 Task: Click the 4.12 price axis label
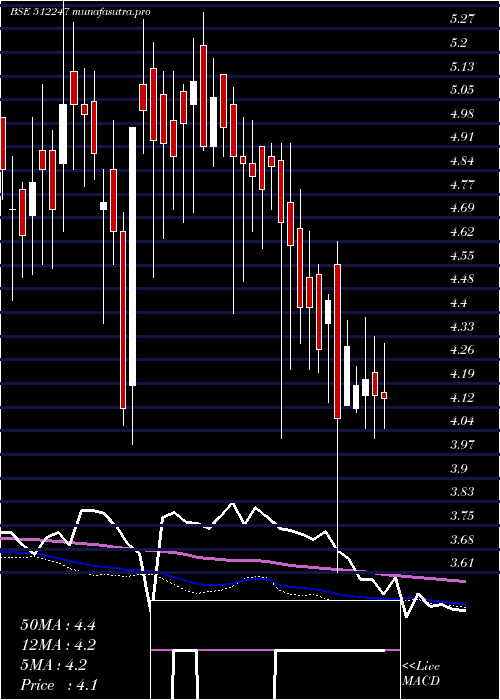(462, 397)
